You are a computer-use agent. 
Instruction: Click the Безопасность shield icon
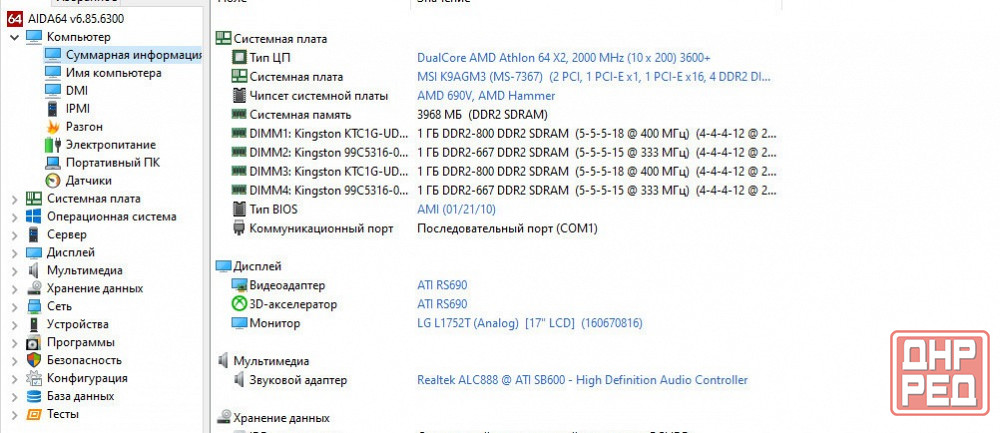click(34, 360)
